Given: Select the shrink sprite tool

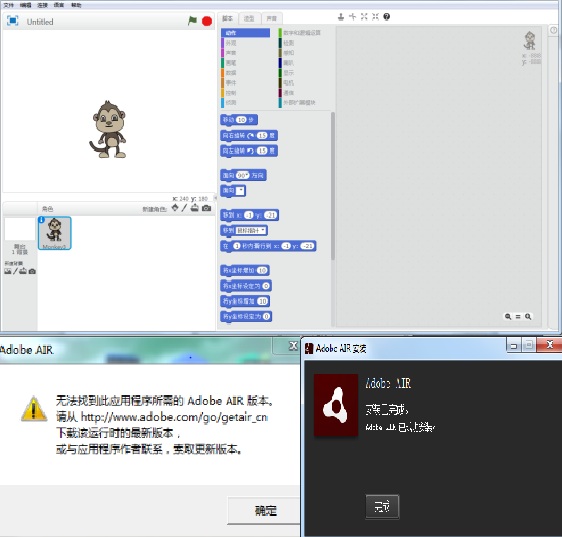Looking at the screenshot, I should (x=375, y=17).
